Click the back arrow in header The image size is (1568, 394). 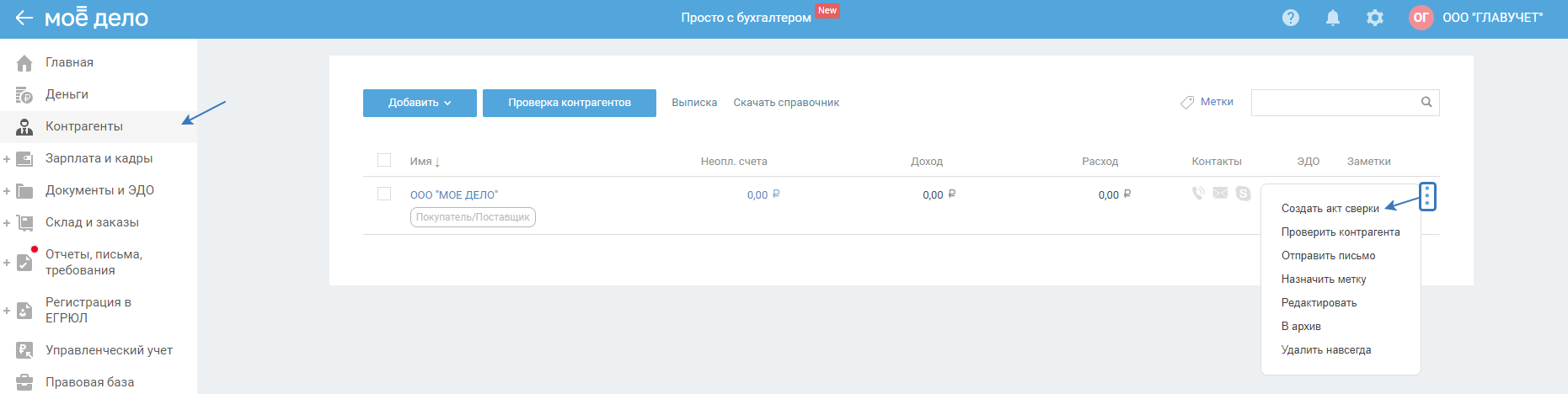(24, 18)
